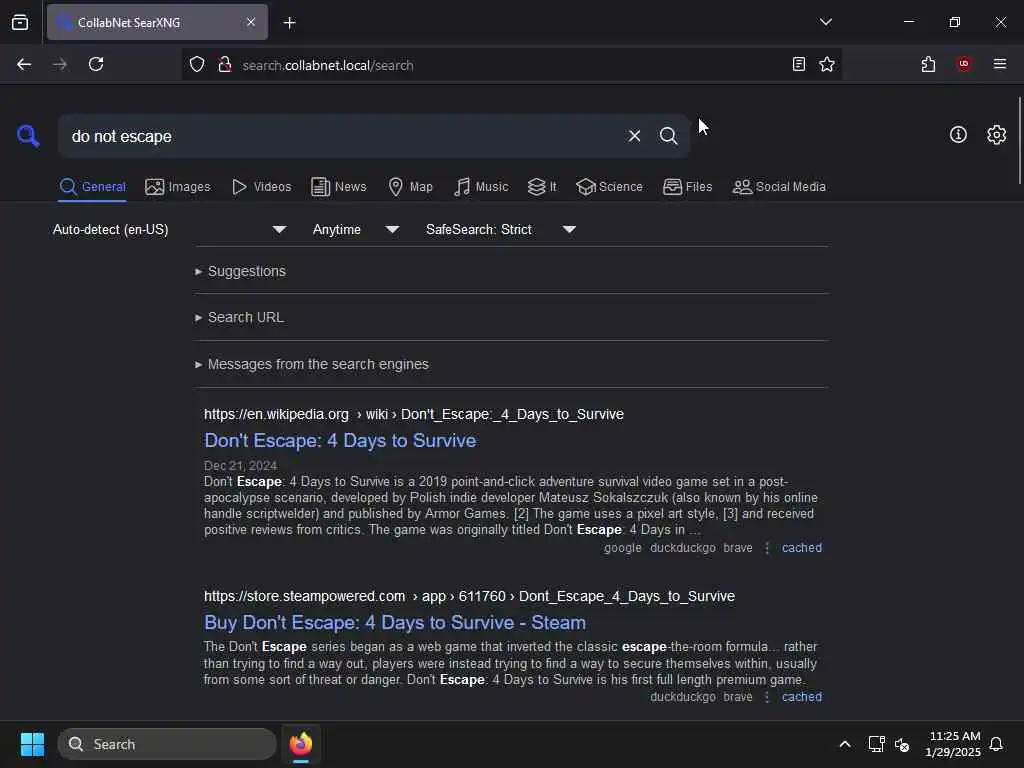Switch to the Map tab
1024x768 pixels.
[x=411, y=187]
